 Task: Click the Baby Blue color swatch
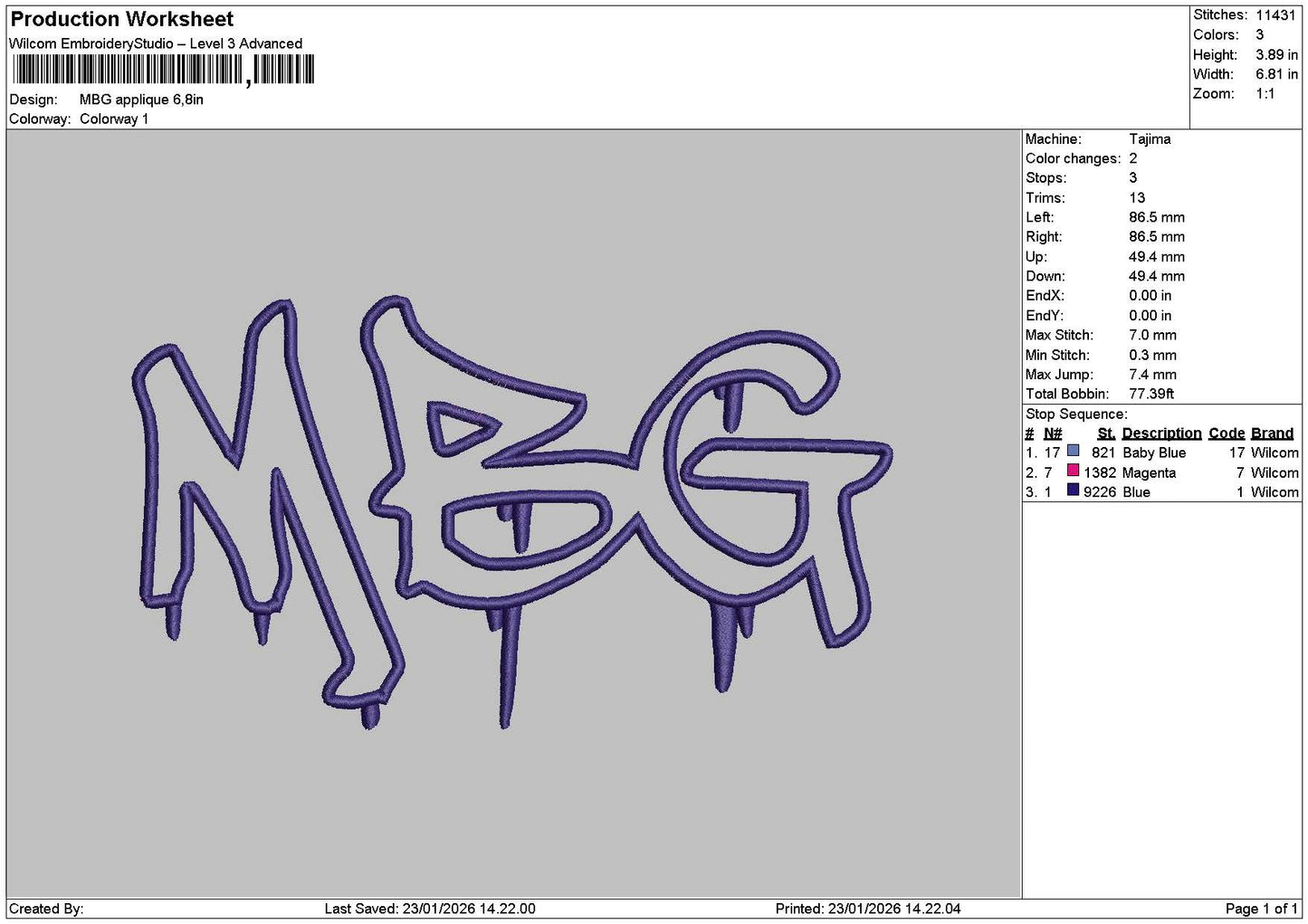tap(1074, 451)
